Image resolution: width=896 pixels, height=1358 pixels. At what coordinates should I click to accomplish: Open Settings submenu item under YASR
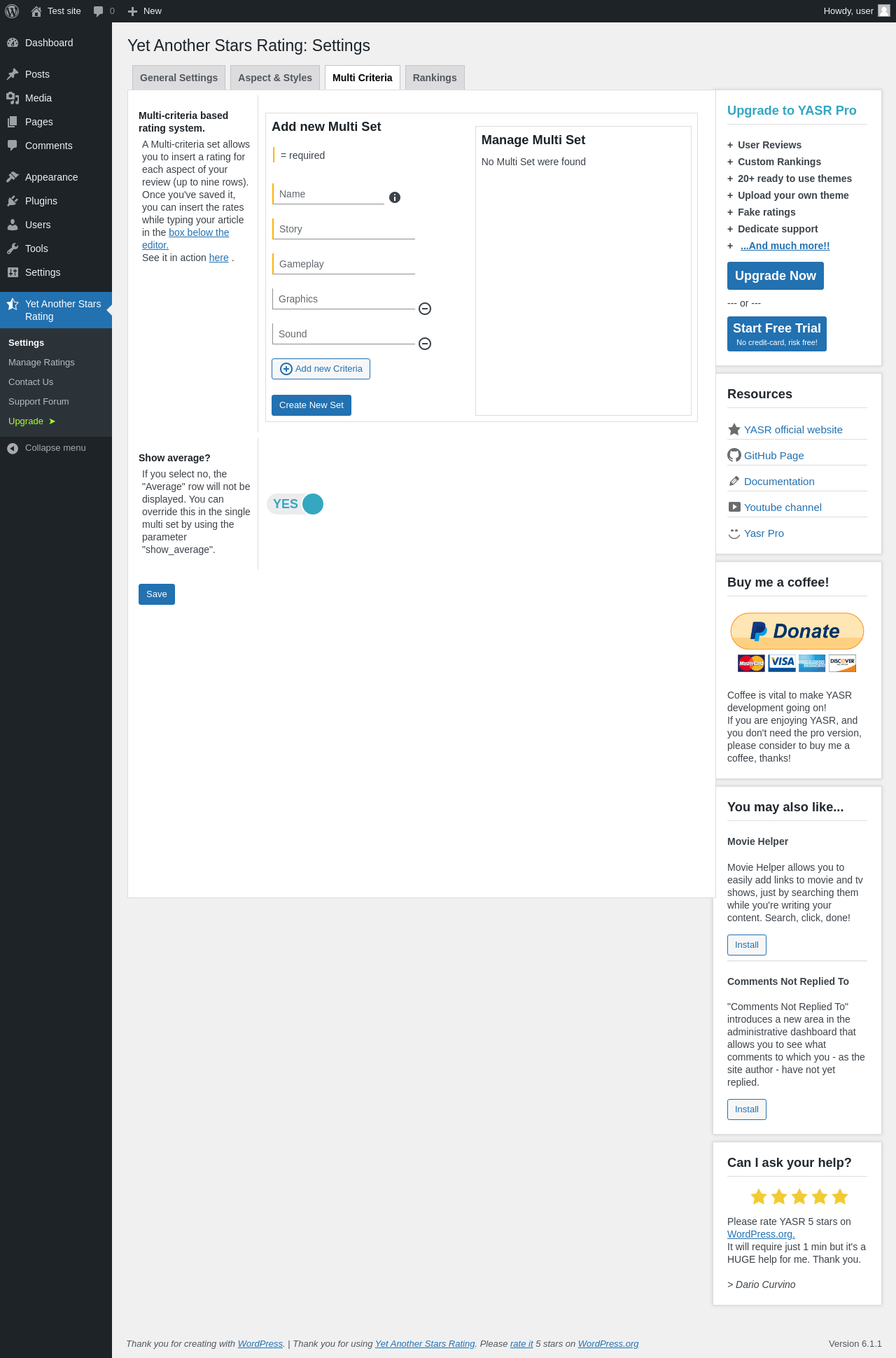point(26,343)
